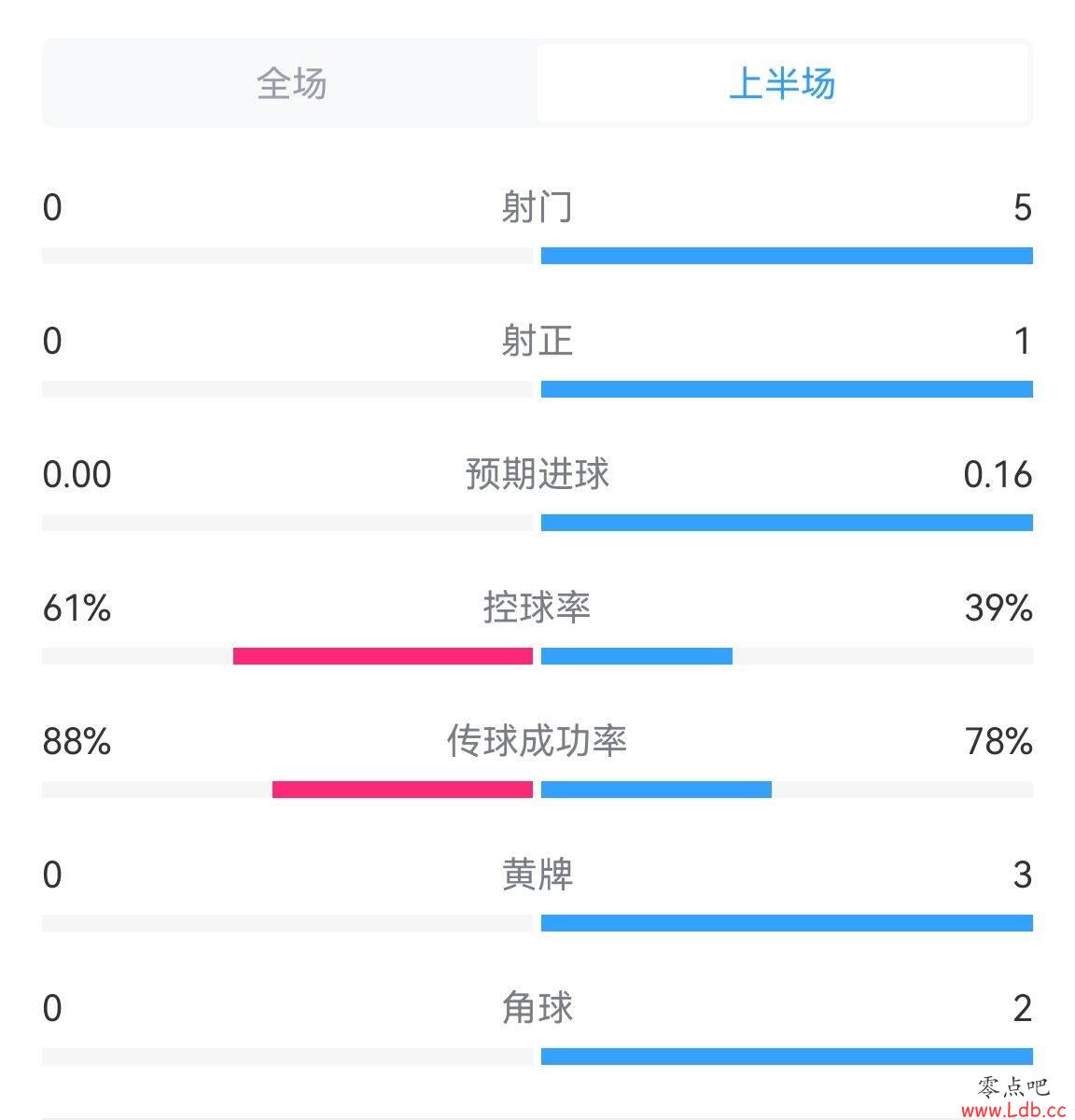Click the 零点吧 watermark logo
Image resolution: width=1075 pixels, height=1120 pixels.
(x=1013, y=1086)
